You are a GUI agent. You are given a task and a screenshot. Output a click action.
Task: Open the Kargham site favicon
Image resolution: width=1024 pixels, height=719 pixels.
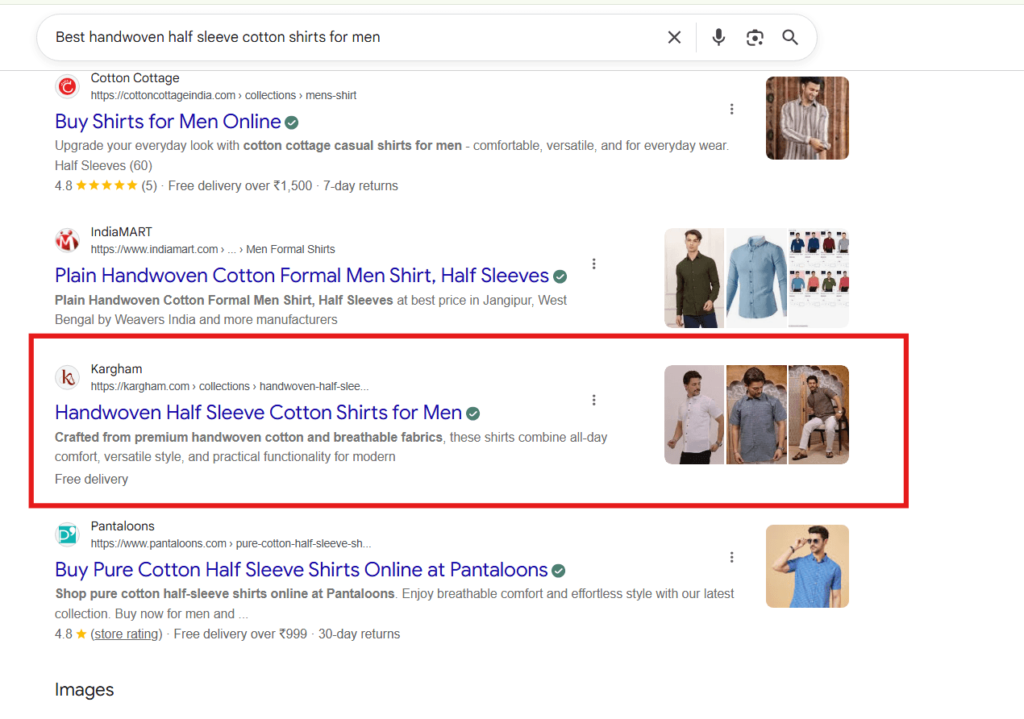point(67,377)
